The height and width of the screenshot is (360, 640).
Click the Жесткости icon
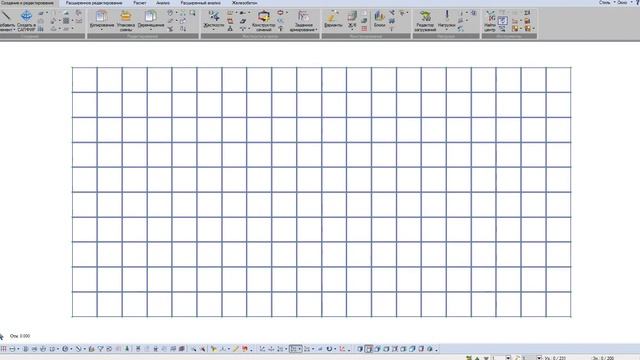(x=214, y=16)
